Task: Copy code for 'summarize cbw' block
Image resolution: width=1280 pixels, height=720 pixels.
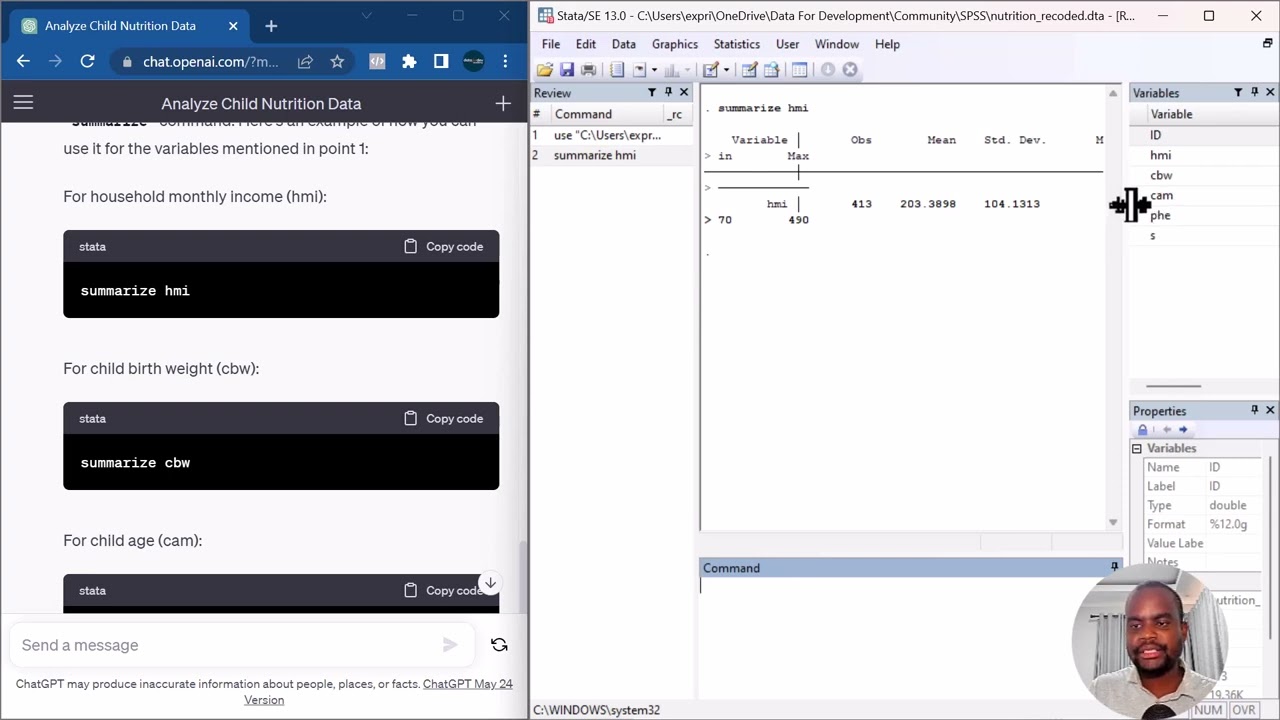Action: click(x=444, y=418)
